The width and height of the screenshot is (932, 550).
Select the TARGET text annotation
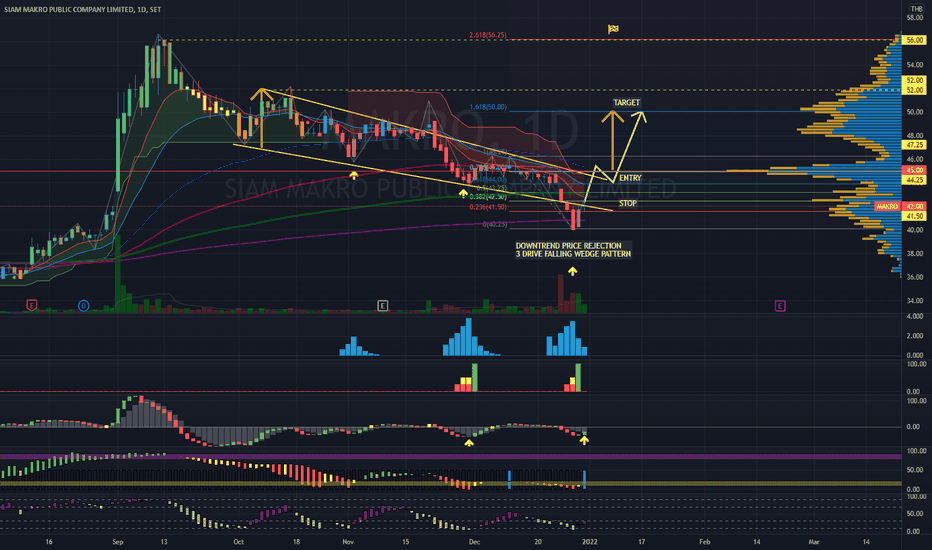(626, 103)
